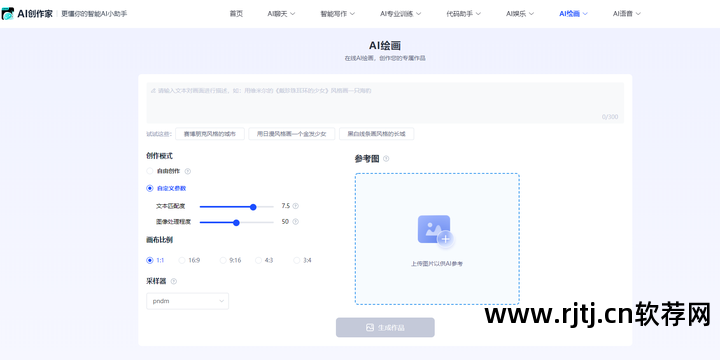
Task: Click the help icon next to 参考图
Action: tap(386, 159)
